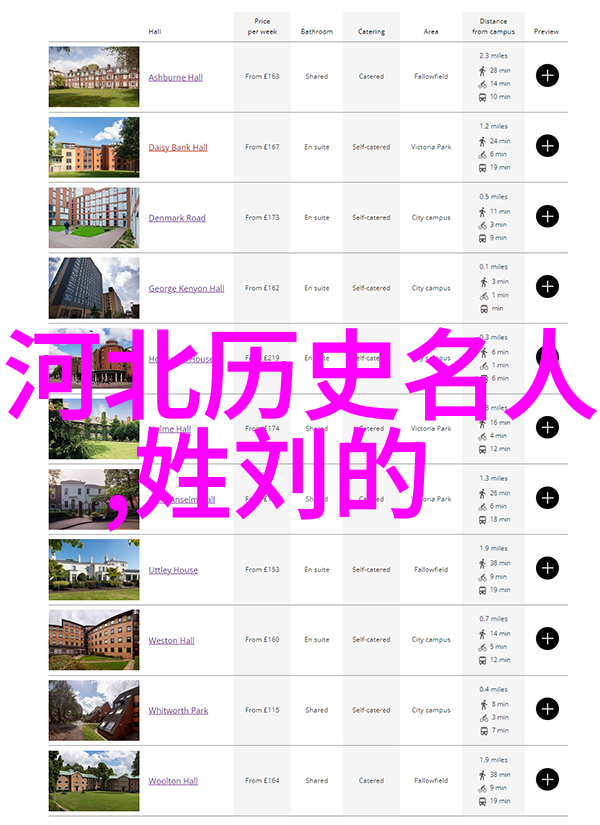
Task: Open the Whitworth Park preview icon
Action: (x=547, y=710)
